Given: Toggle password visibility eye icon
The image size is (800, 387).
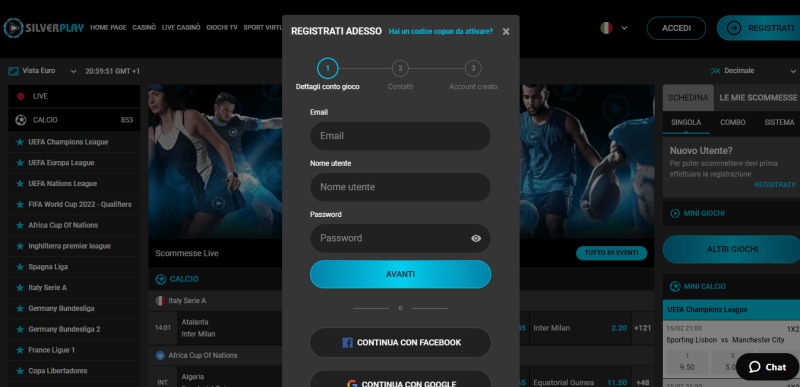Looking at the screenshot, I should point(476,238).
